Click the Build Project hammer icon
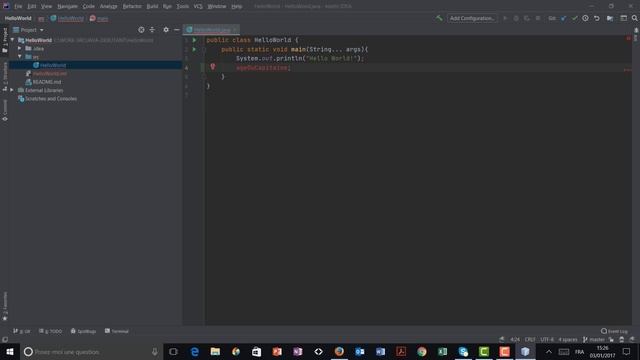Screen dimensions: 640x360 [x=439, y=18]
